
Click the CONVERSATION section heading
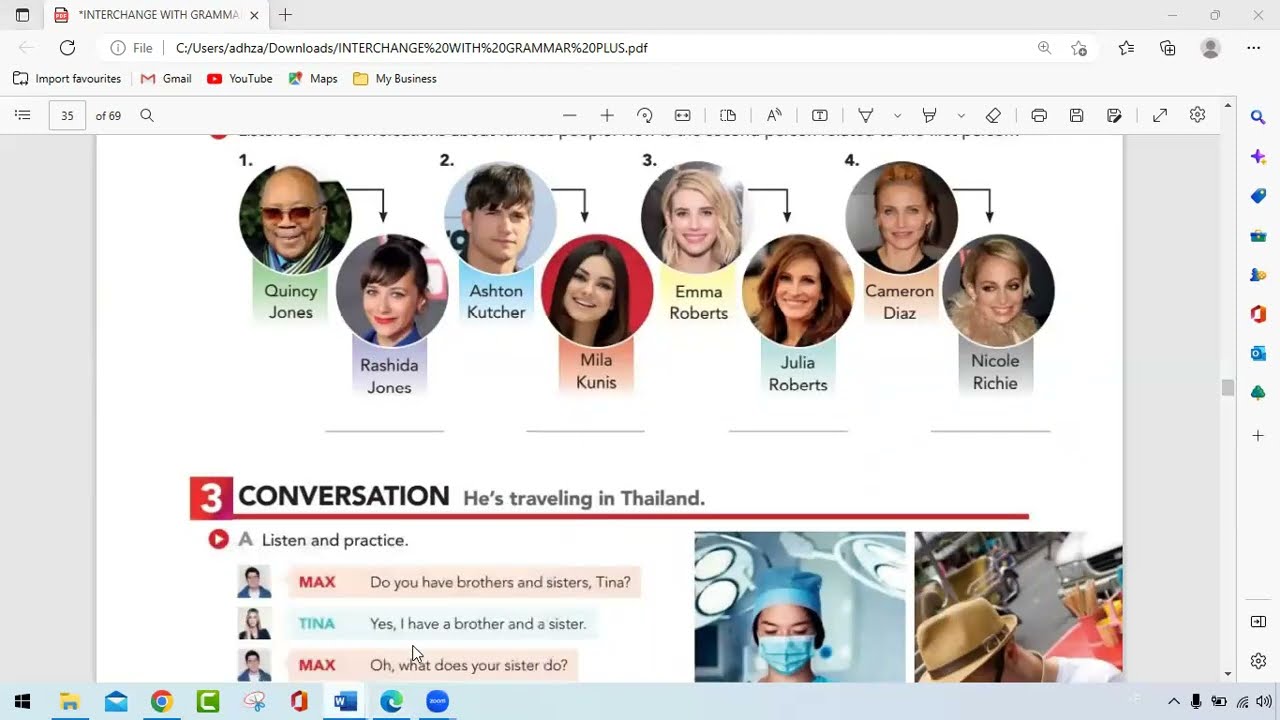pyautogui.click(x=343, y=497)
